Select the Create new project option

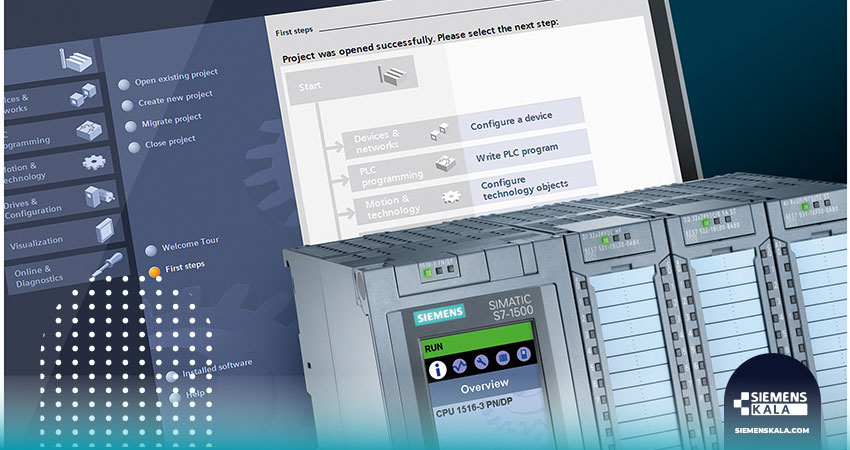167,100
